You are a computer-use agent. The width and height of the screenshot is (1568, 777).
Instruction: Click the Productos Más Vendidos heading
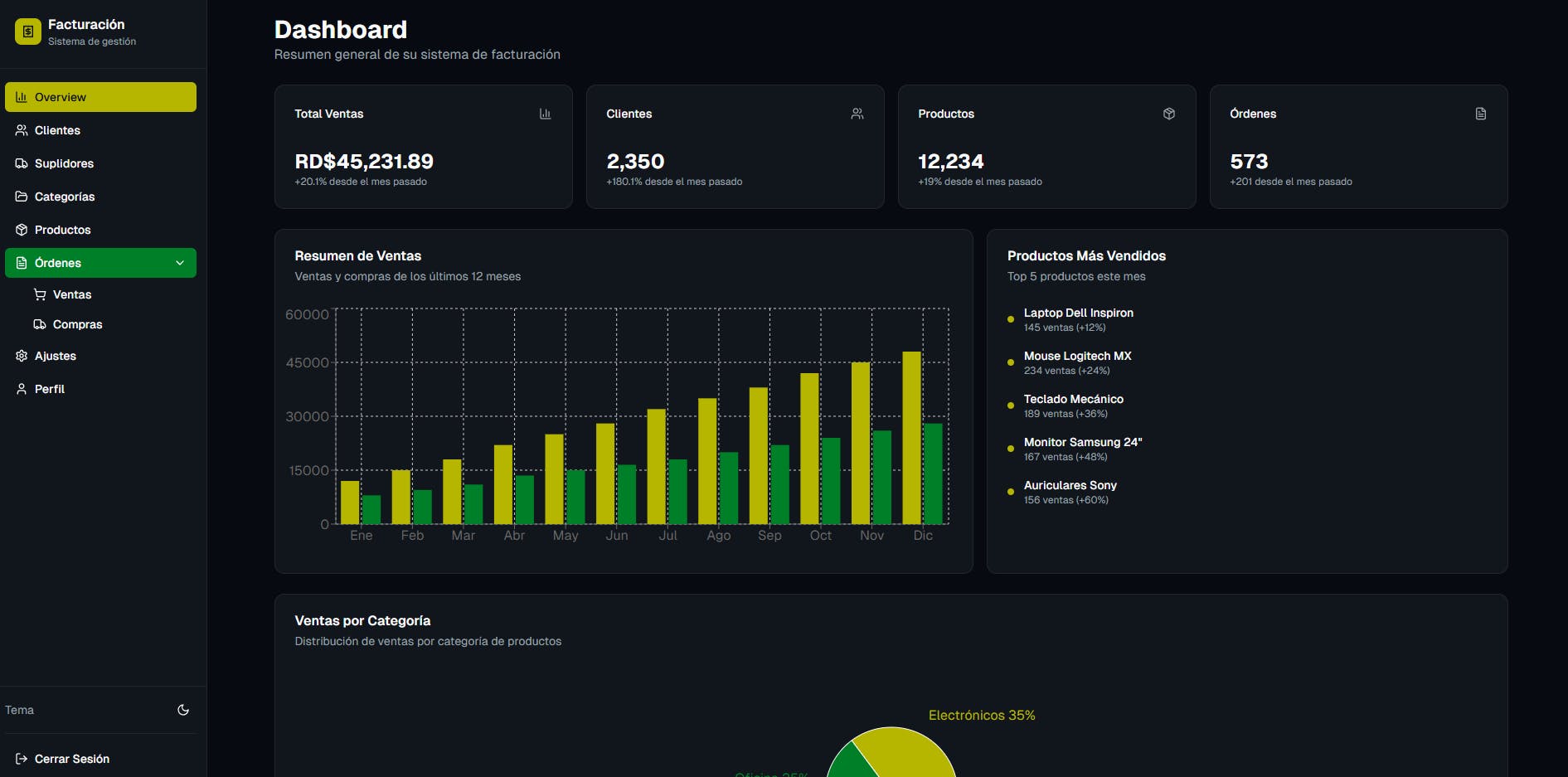point(1086,255)
